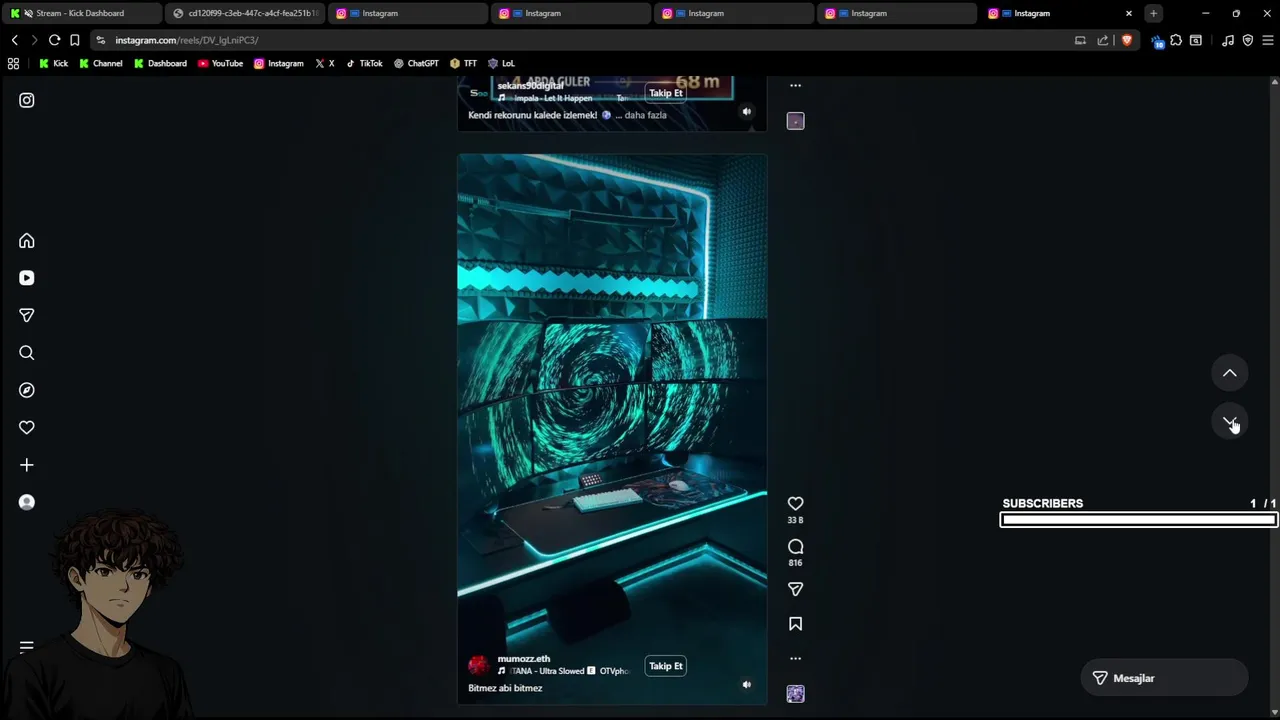Screen dimensions: 1280x720
Task: Open the YouTube bookmark
Action: tap(220, 63)
